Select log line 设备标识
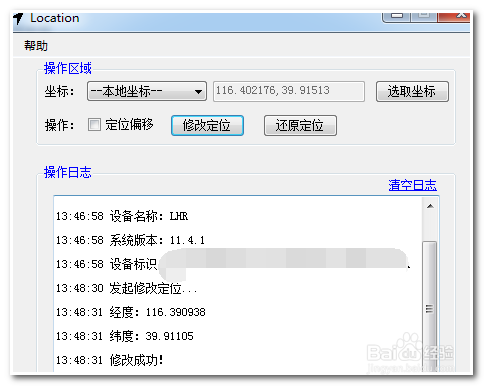The height and width of the screenshot is (386, 484). point(106,264)
